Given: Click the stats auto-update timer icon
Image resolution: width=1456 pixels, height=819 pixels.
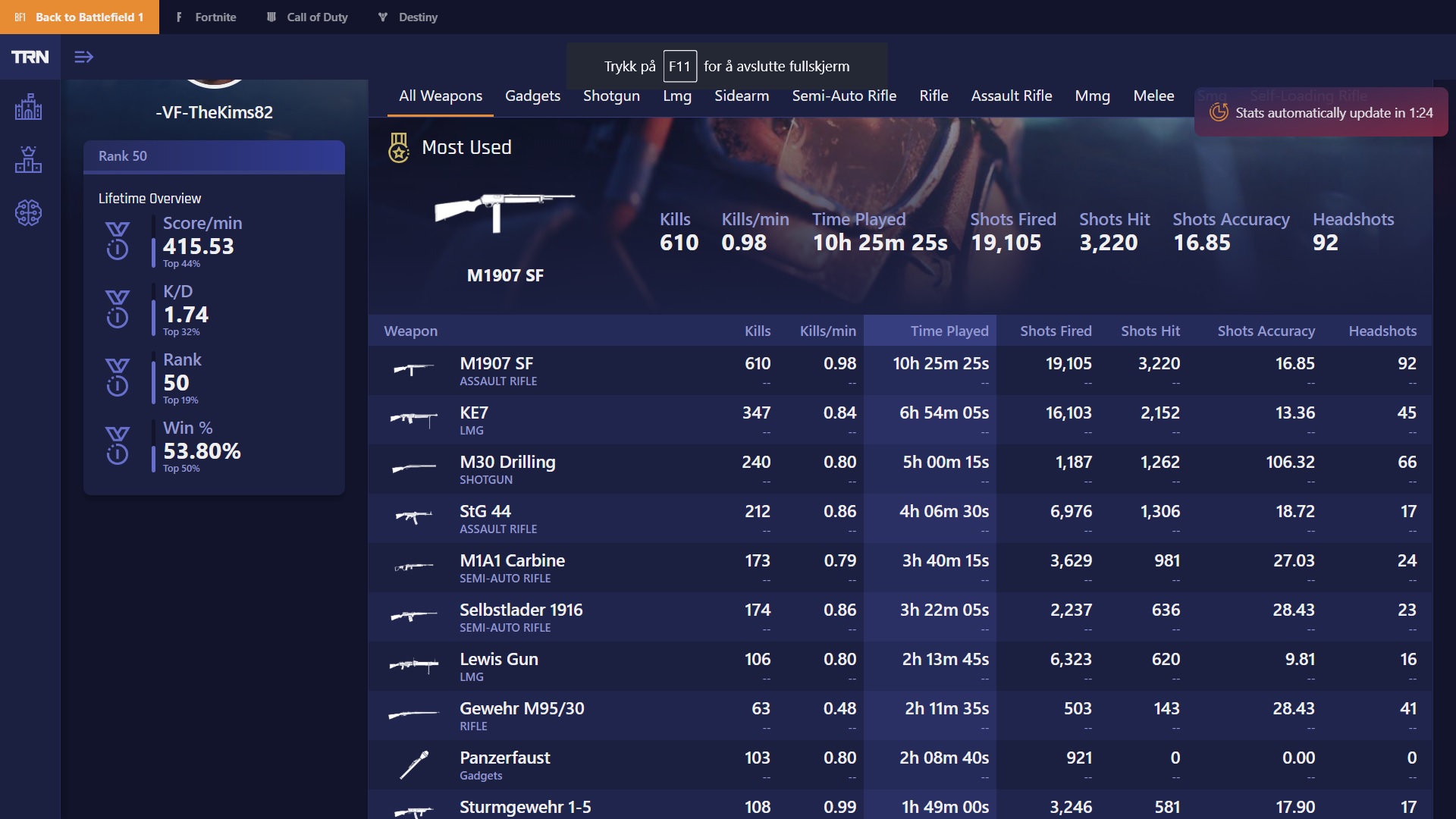Looking at the screenshot, I should 1219,112.
